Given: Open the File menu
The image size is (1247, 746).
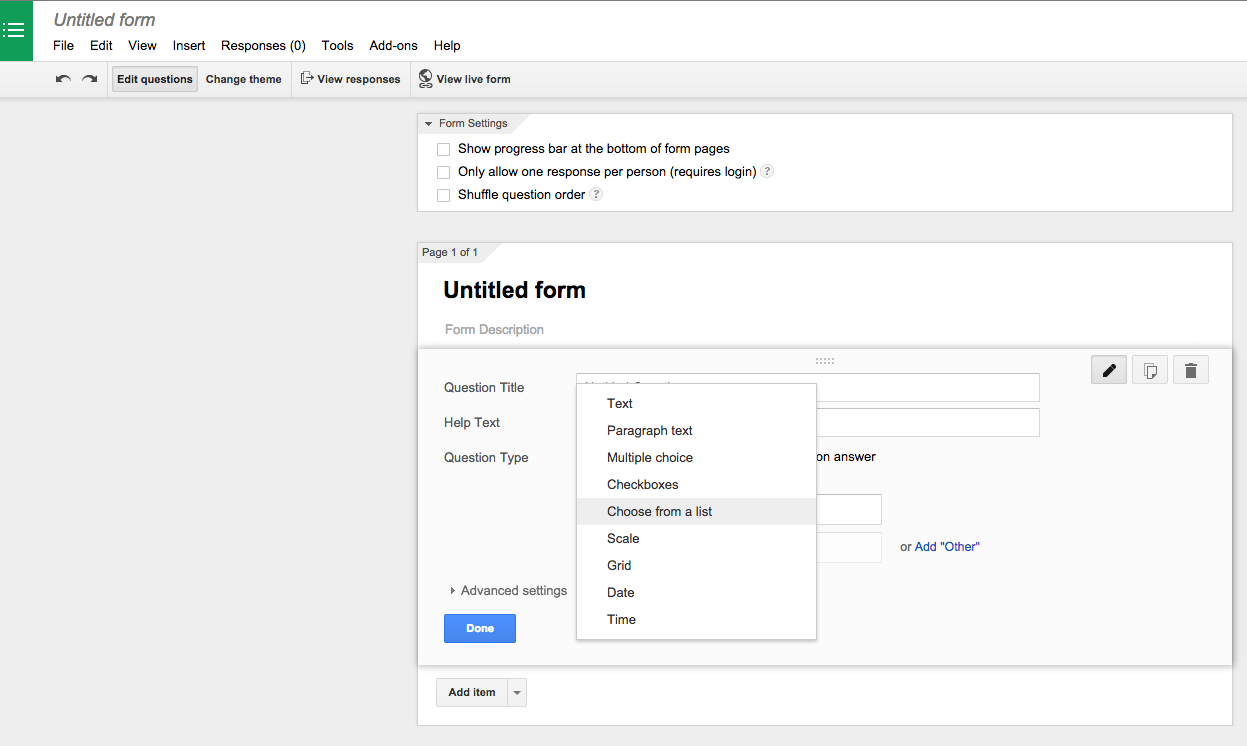Looking at the screenshot, I should 63,45.
